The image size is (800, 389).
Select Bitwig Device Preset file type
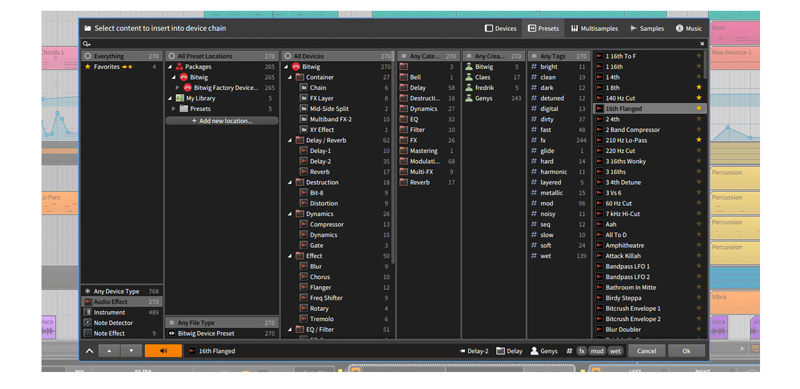coord(222,333)
